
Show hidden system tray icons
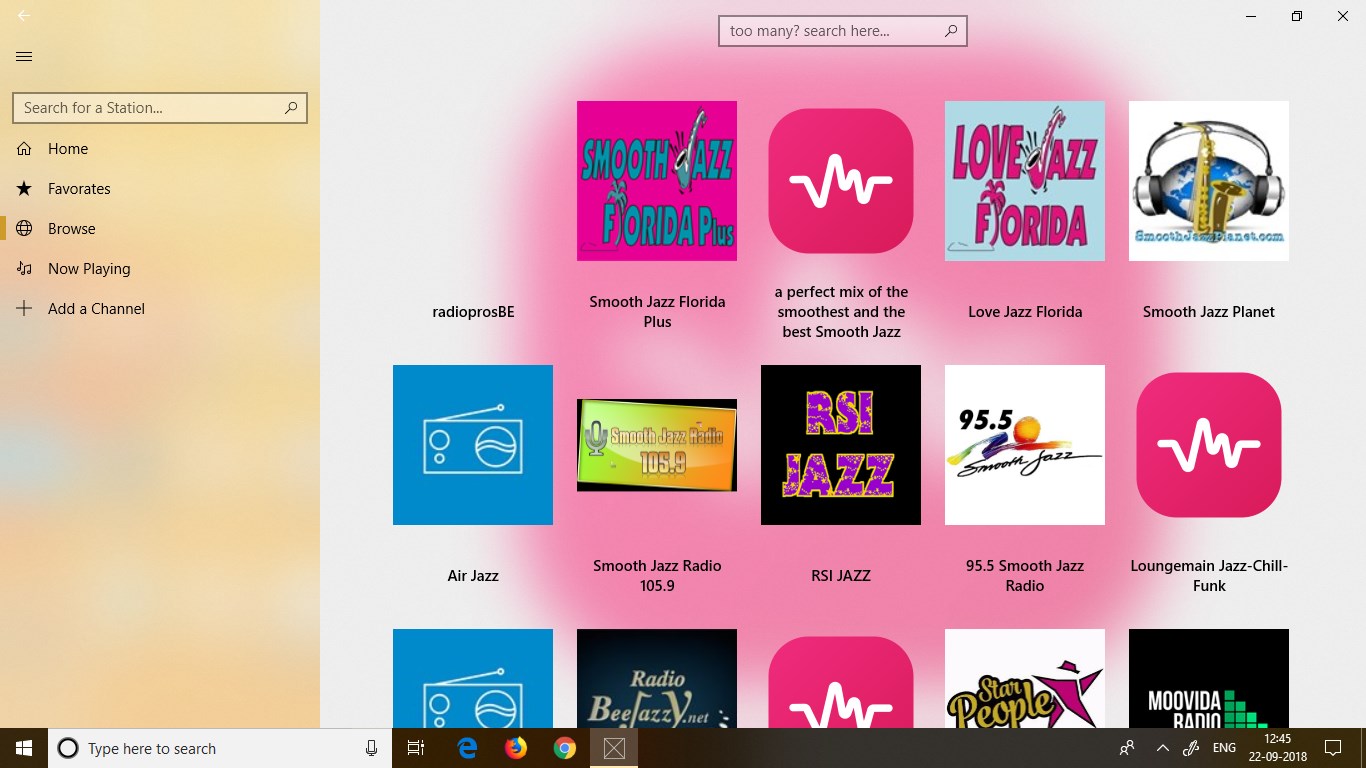pos(1162,748)
